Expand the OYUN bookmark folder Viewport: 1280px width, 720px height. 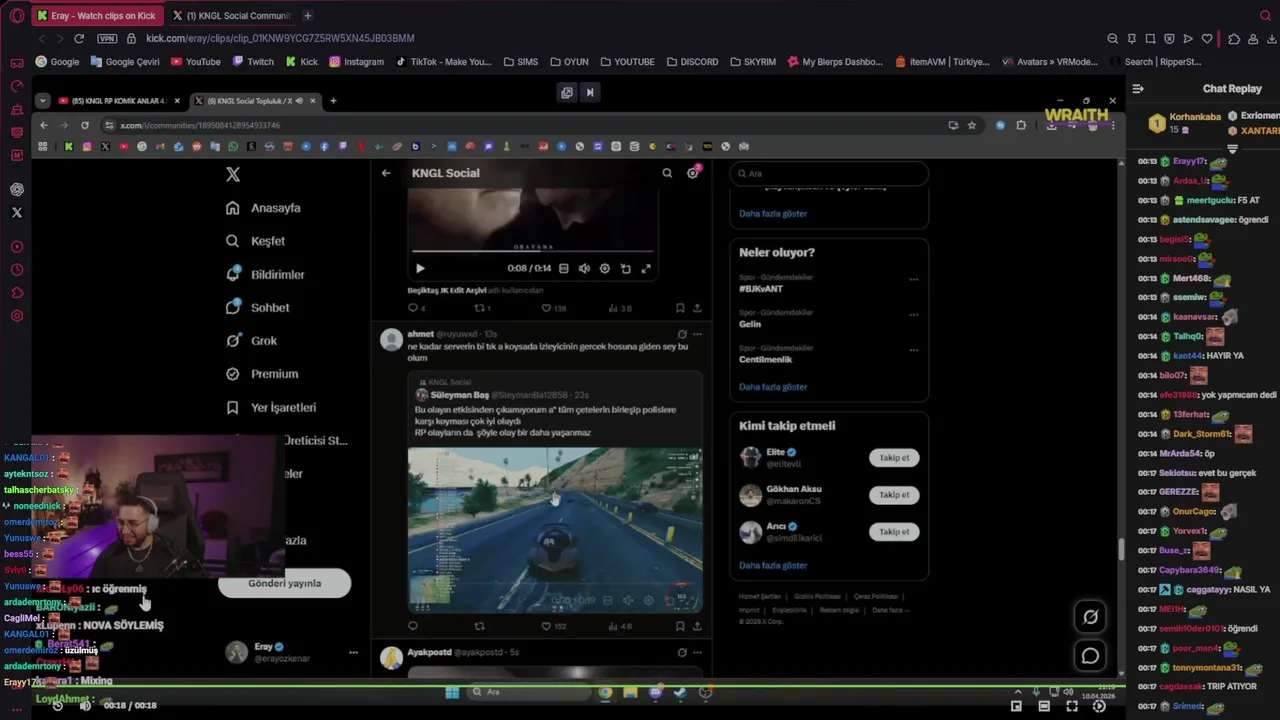[568, 62]
